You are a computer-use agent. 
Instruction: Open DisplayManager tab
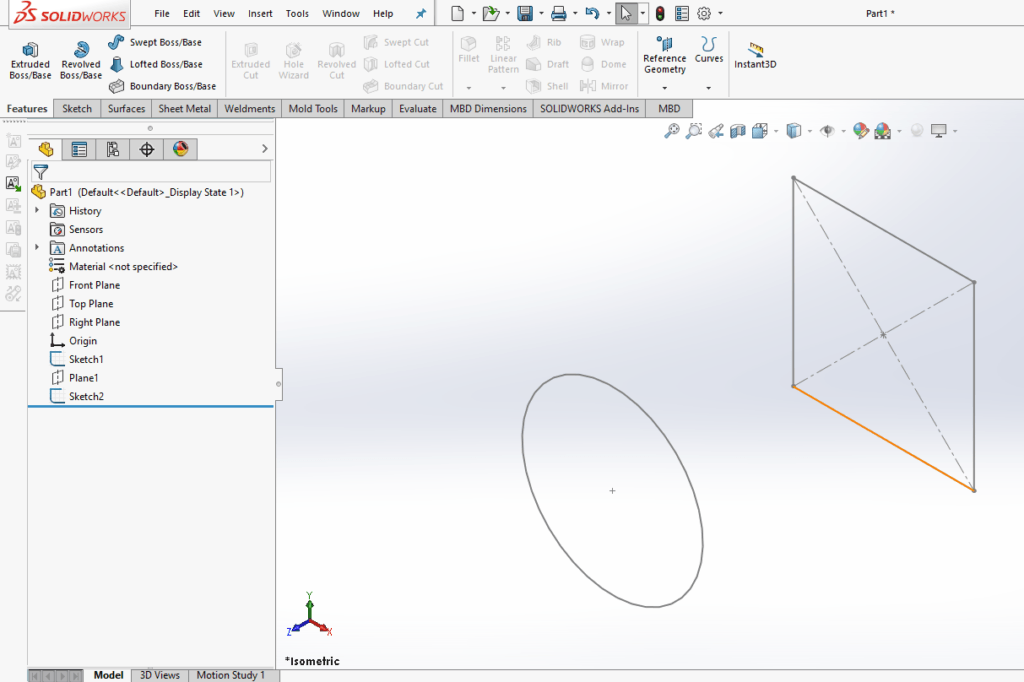click(x=181, y=150)
